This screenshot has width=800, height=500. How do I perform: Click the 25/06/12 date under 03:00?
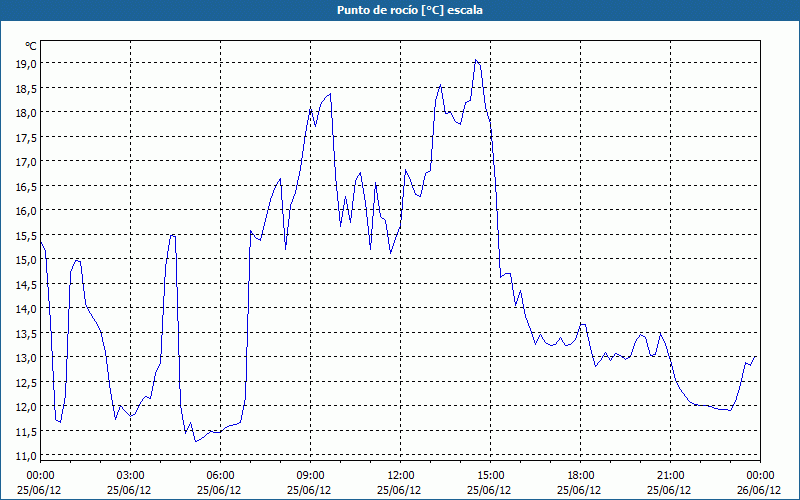coord(129,490)
